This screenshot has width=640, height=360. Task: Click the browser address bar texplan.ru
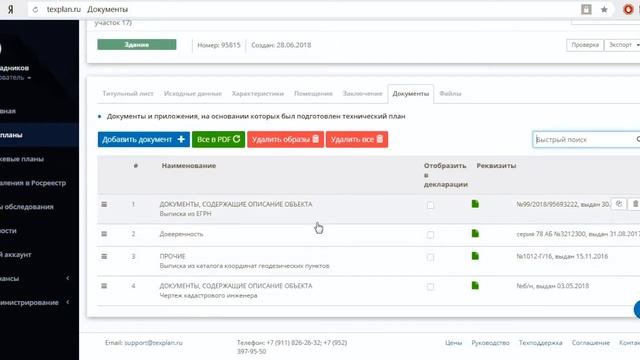[x=64, y=9]
